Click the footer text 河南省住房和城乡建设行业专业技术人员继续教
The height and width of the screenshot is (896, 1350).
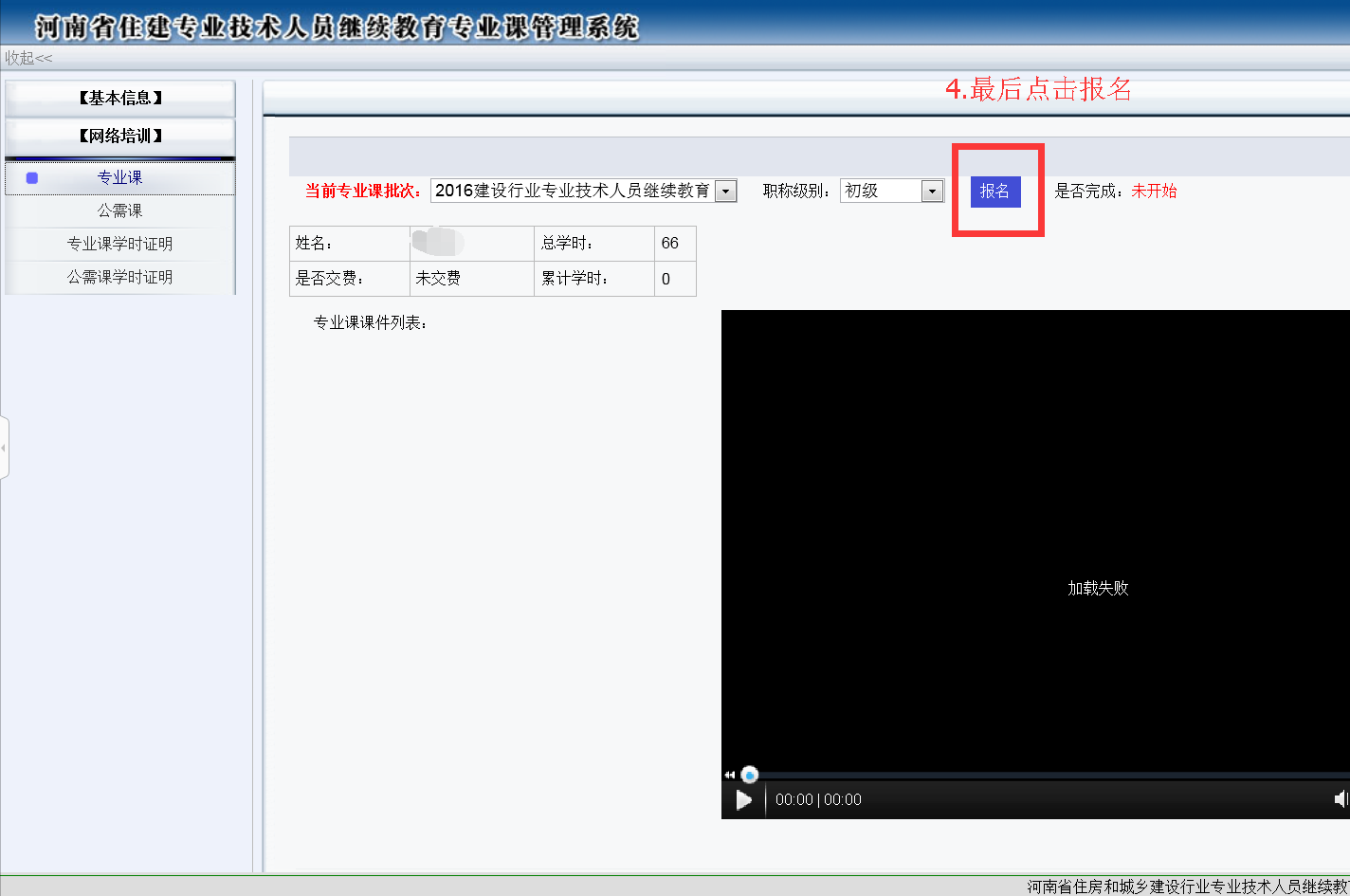[x=1188, y=887]
